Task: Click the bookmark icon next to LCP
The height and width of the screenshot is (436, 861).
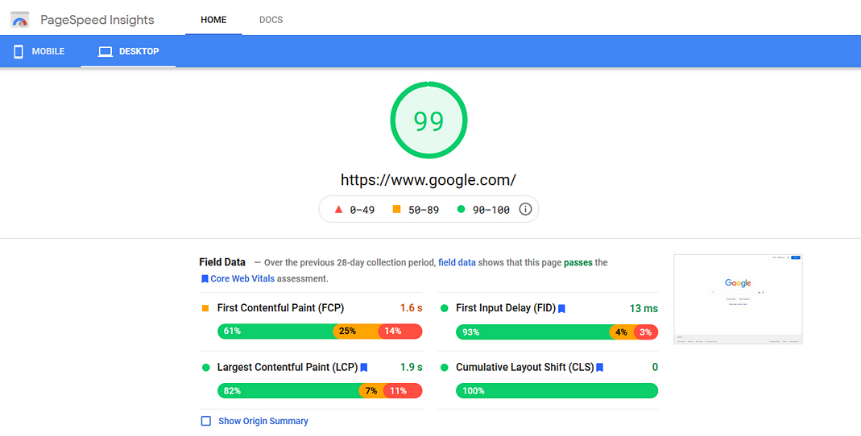Action: coord(364,367)
